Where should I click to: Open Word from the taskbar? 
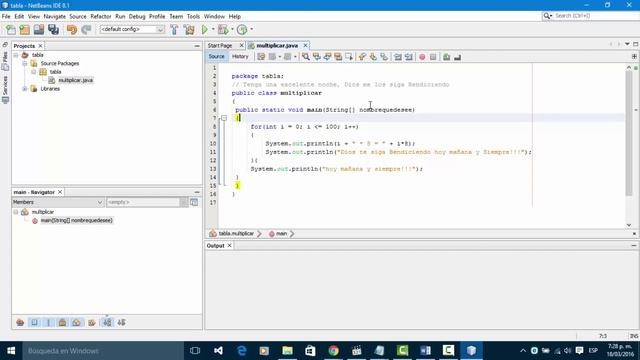pyautogui.click(x=425, y=351)
